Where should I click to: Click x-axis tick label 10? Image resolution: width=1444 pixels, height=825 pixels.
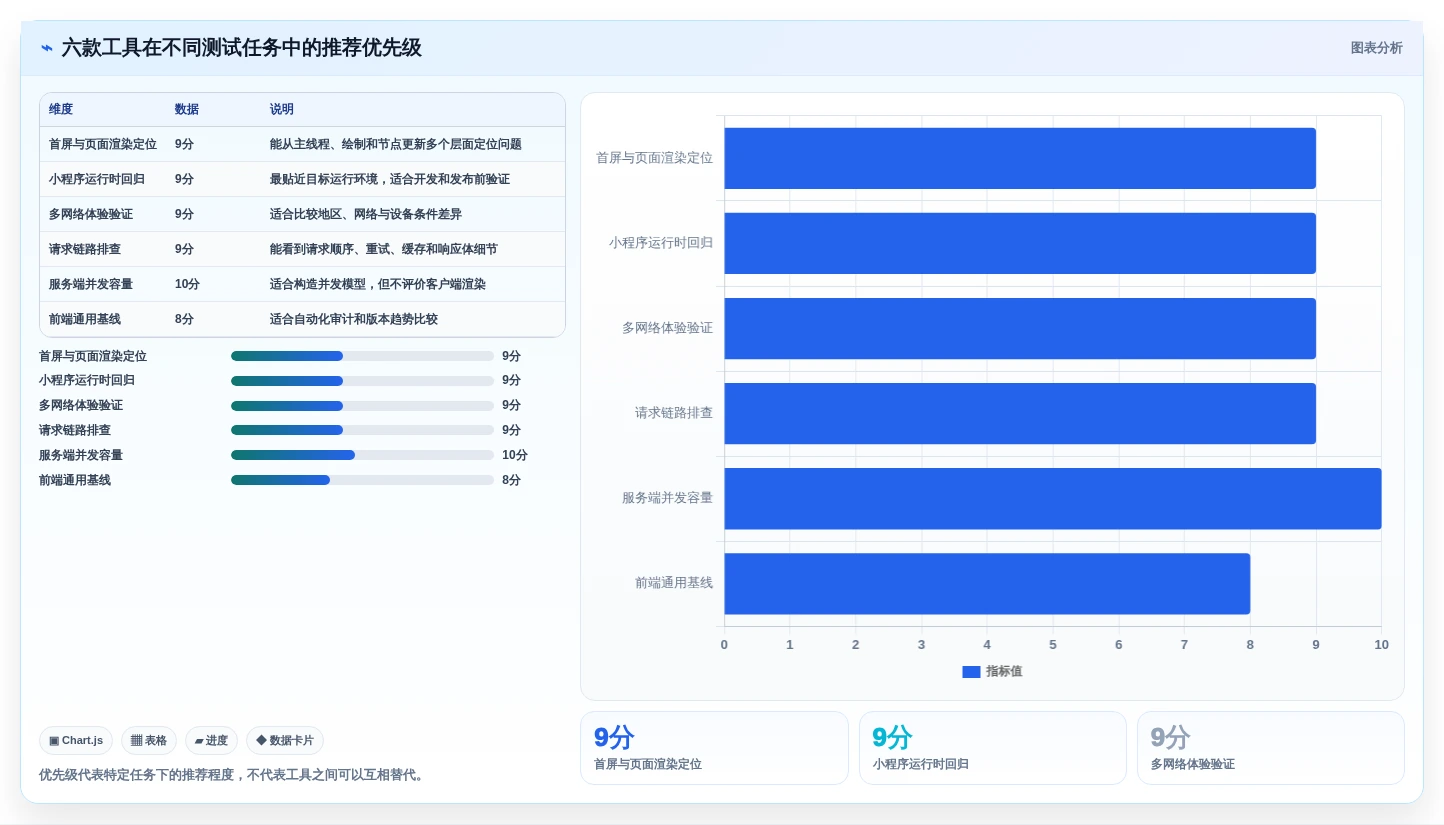click(x=1381, y=645)
